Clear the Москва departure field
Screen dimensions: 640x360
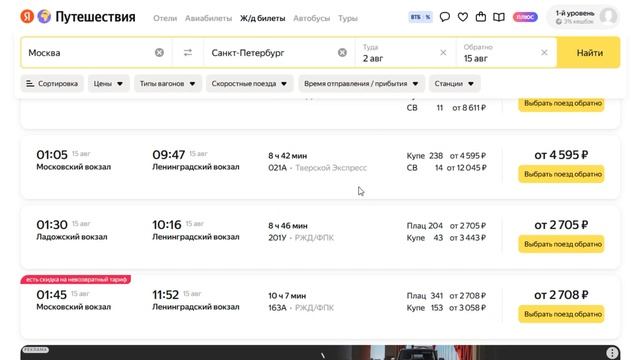[x=159, y=53]
